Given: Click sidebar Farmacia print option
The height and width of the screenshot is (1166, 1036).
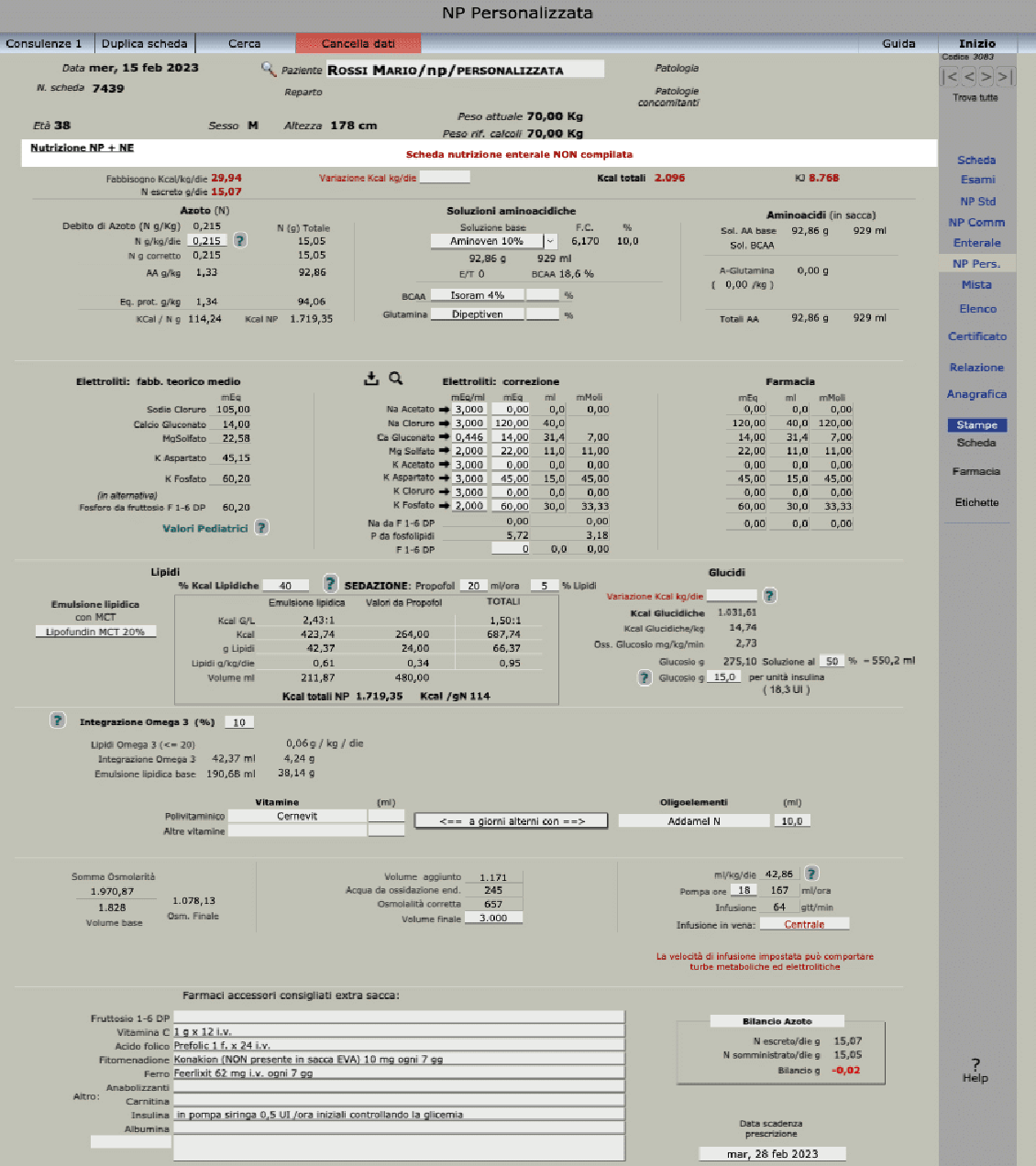Looking at the screenshot, I should click(x=976, y=471).
